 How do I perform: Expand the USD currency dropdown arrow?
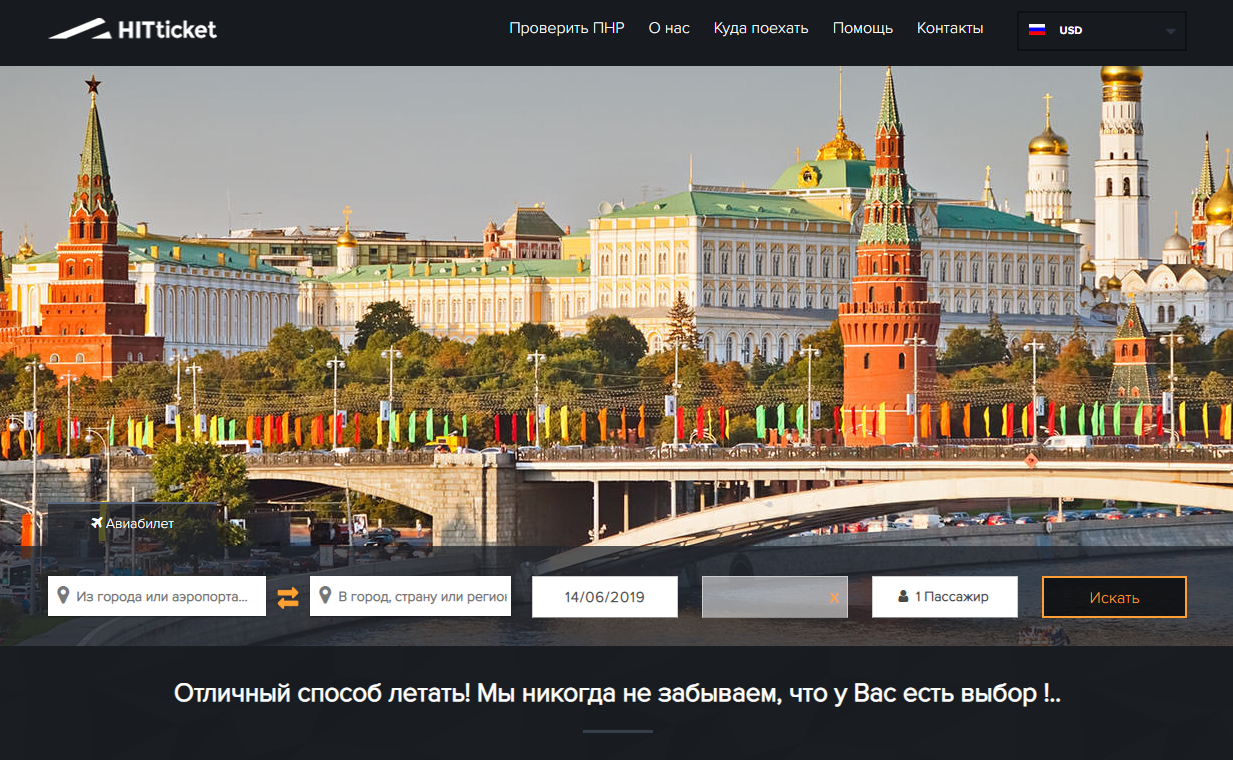tap(1170, 31)
